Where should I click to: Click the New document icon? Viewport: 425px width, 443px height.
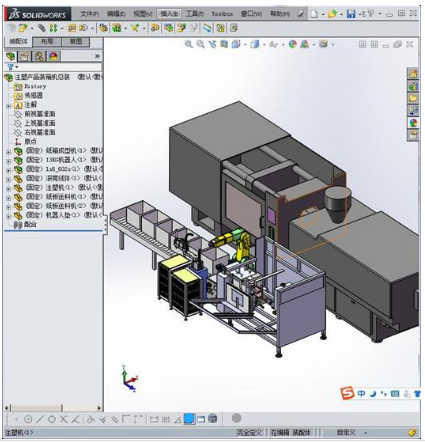314,14
